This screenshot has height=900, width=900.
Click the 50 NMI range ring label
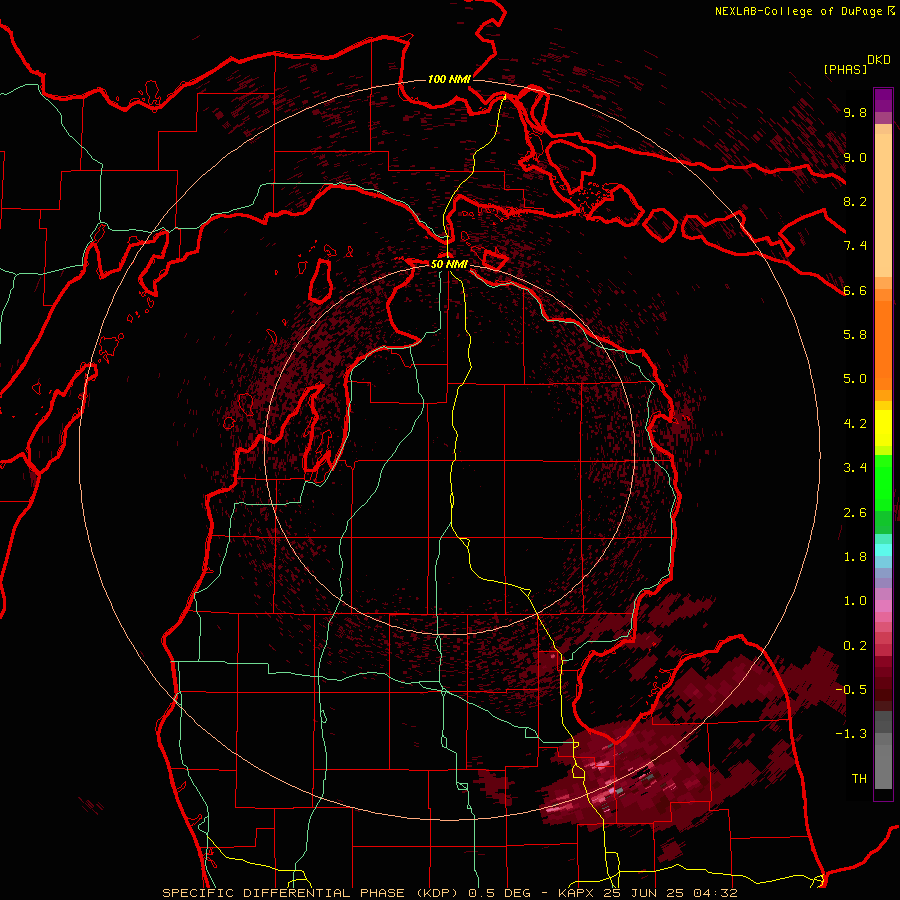click(449, 264)
